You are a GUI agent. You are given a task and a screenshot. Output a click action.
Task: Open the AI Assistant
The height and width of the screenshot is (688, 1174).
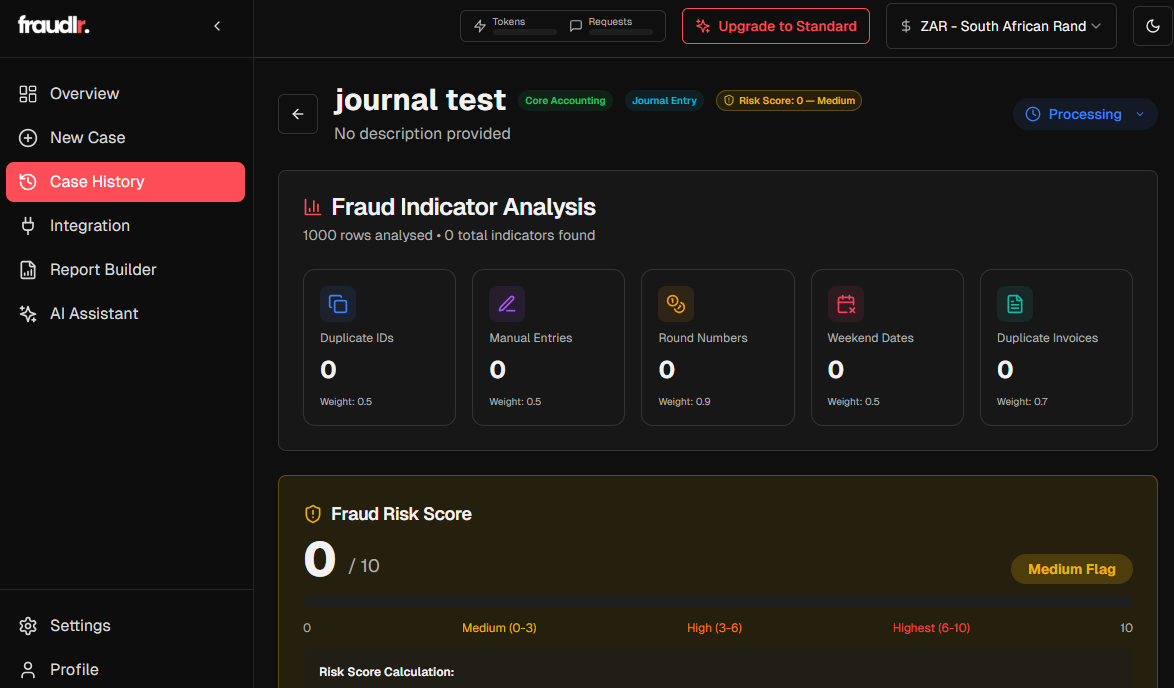(125, 314)
